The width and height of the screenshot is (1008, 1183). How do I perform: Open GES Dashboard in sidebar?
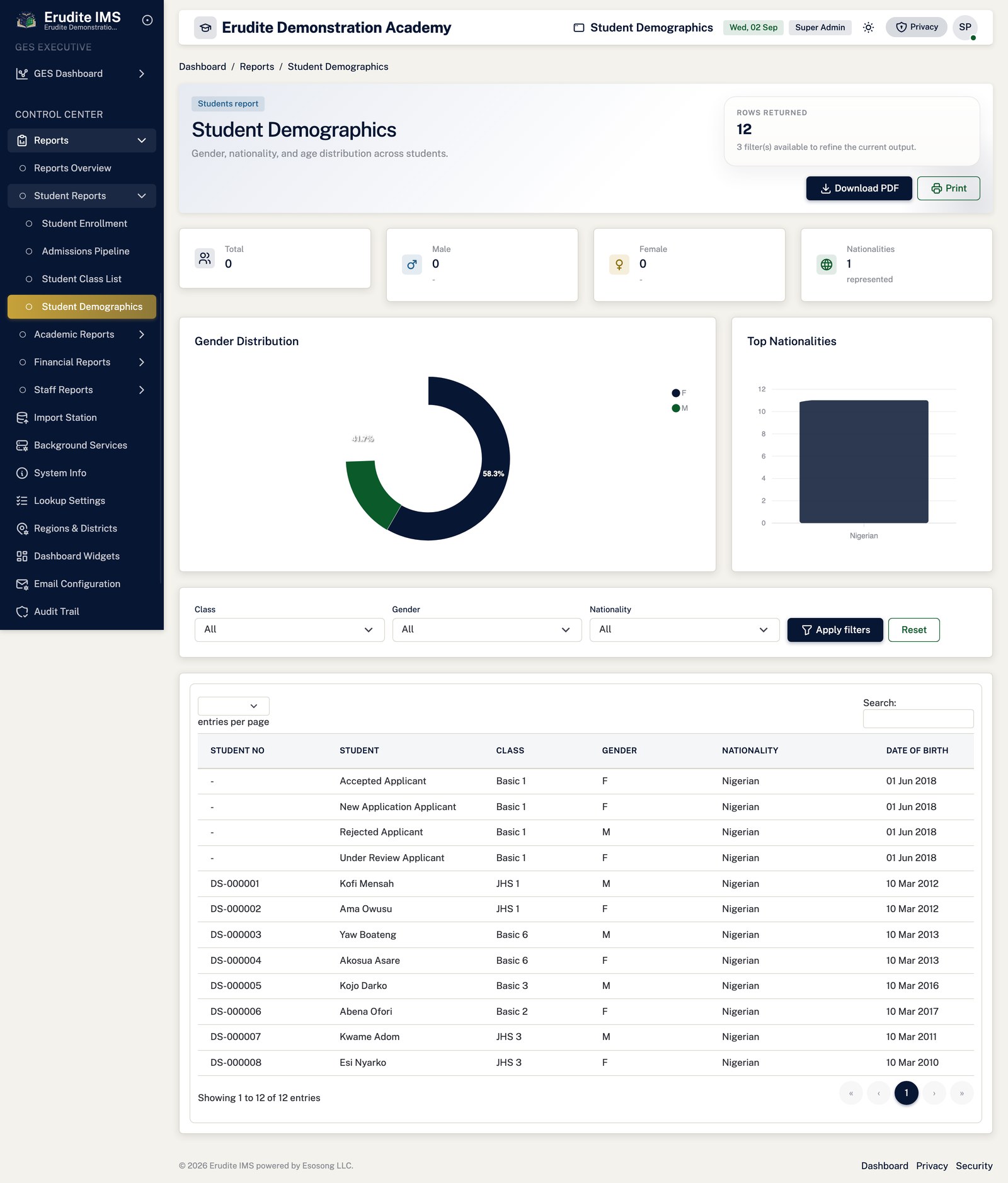pyautogui.click(x=82, y=74)
